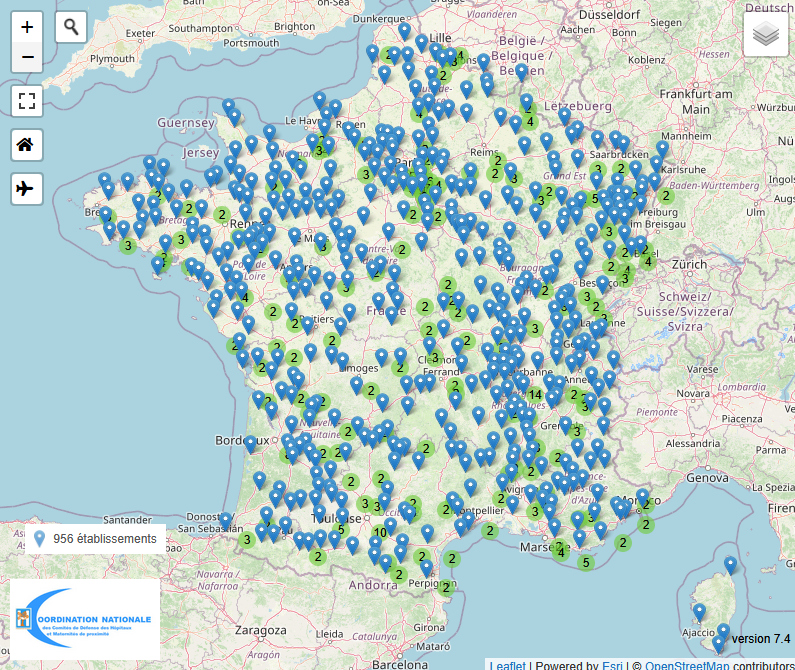
Task: Expand the cluster of 5 east of Marseille
Action: 585,562
